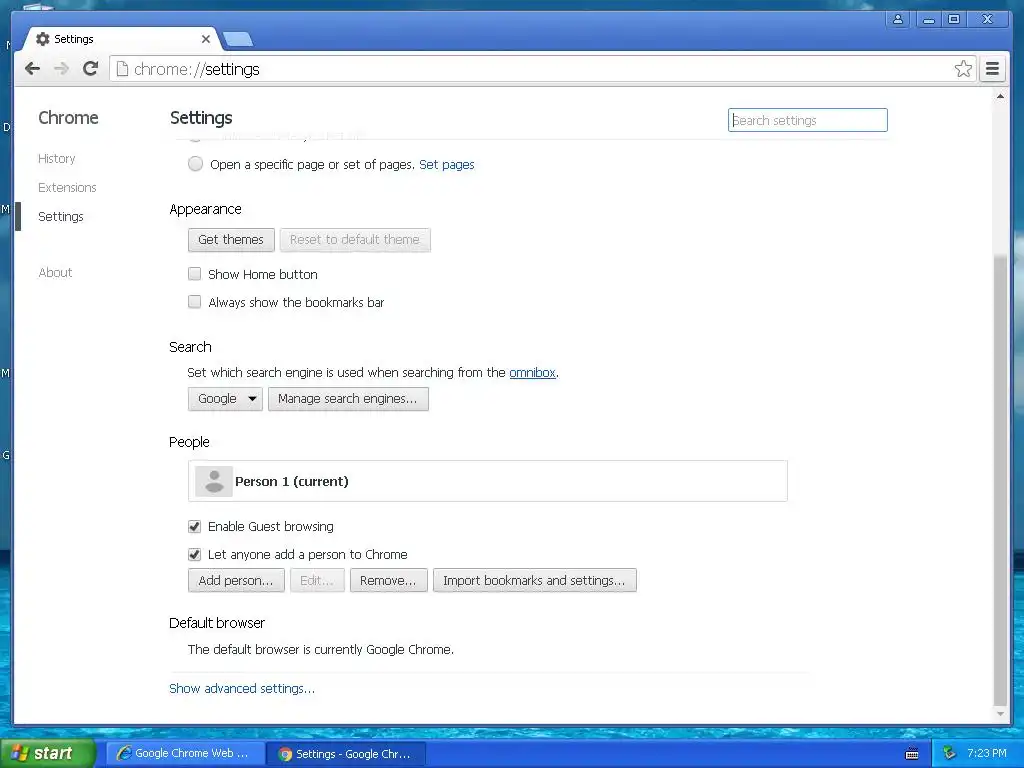Reload the settings page
Image resolution: width=1024 pixels, height=768 pixels.
pyautogui.click(x=91, y=69)
